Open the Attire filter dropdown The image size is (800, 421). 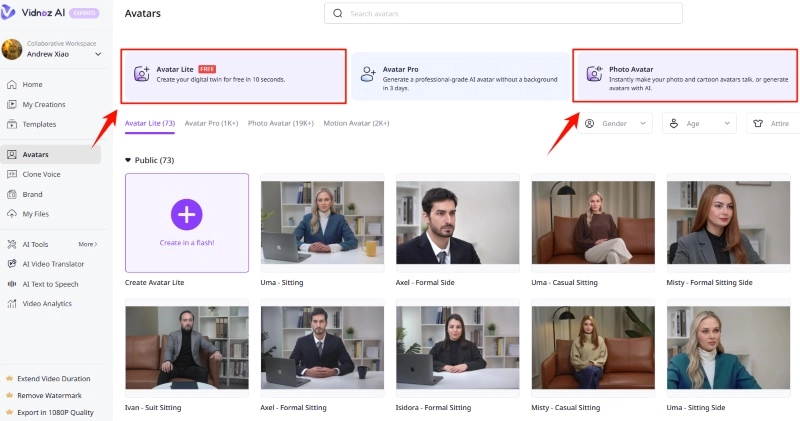[x=773, y=123]
